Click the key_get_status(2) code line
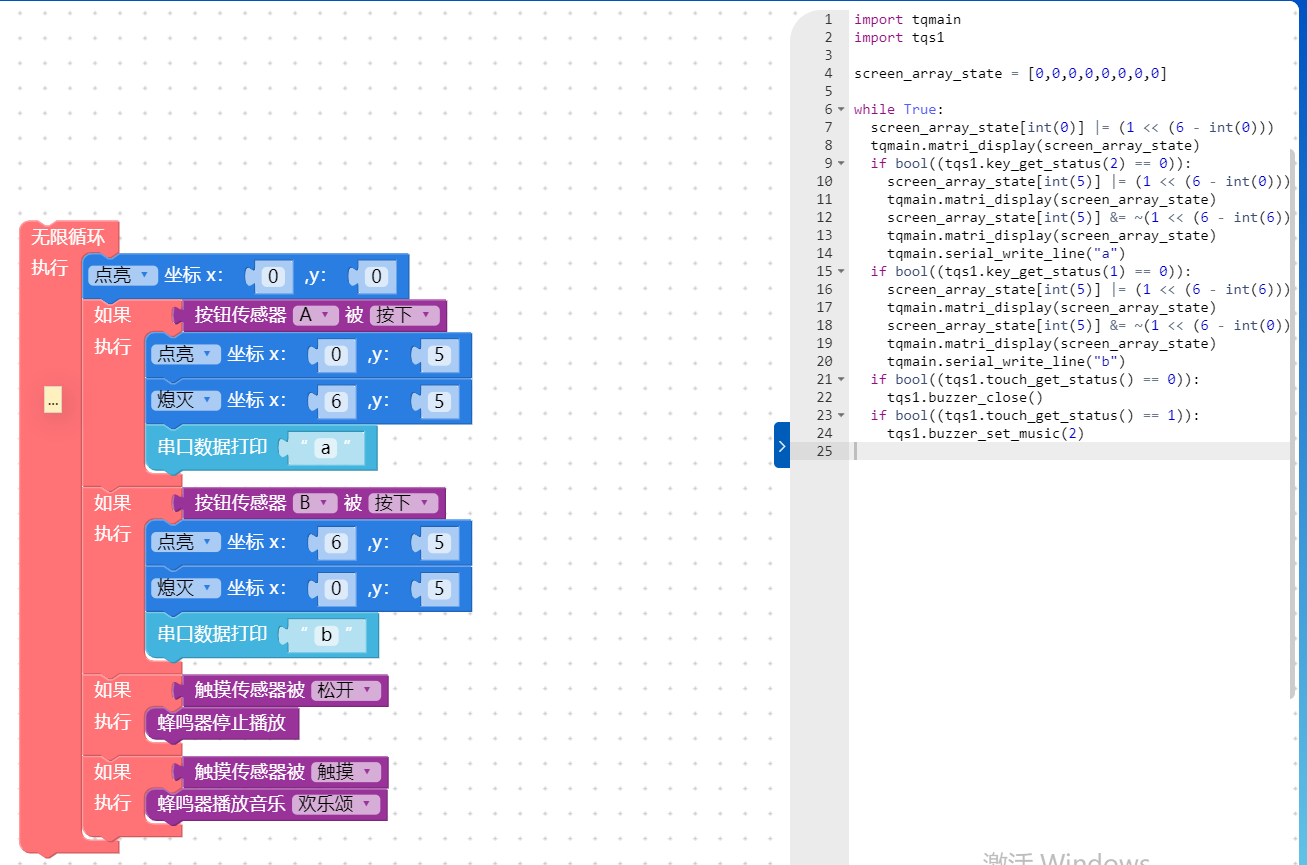The image size is (1307, 865). pyautogui.click(x=1031, y=163)
